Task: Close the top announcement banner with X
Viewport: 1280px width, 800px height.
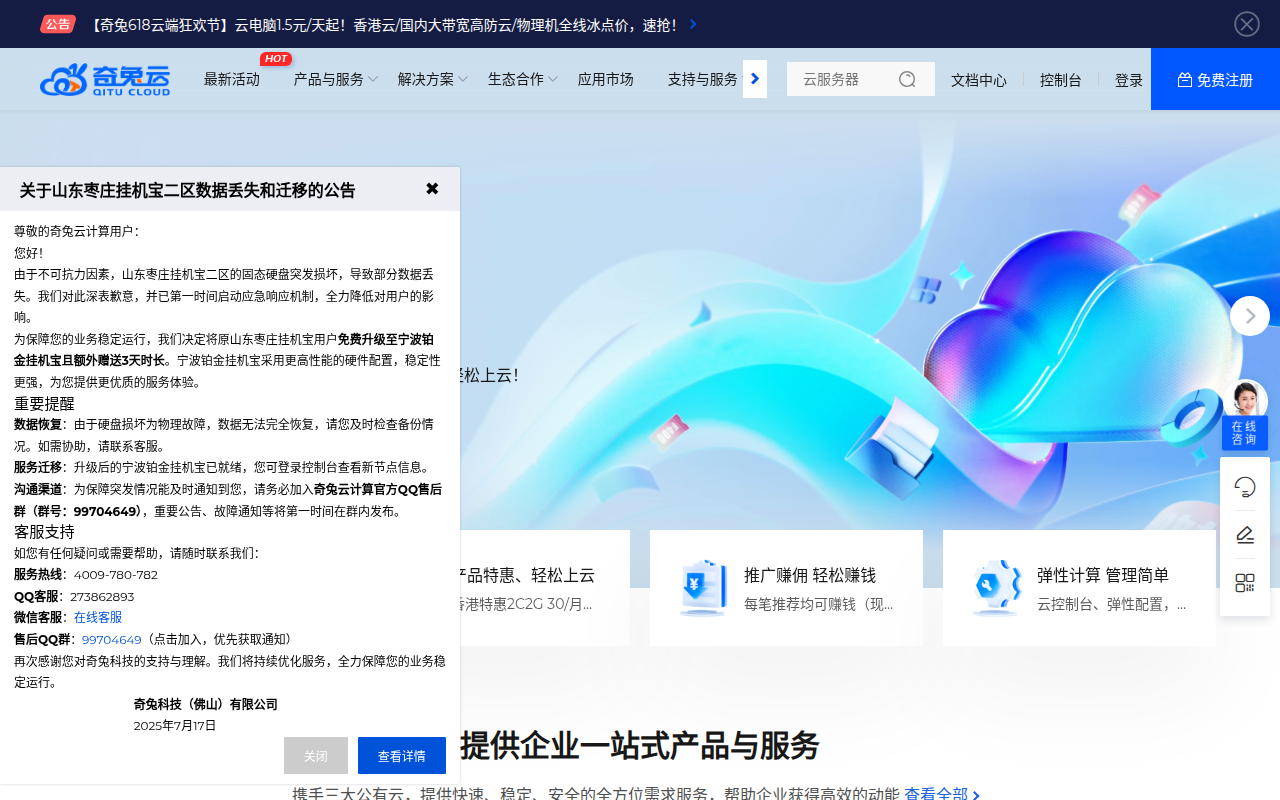Action: (x=1247, y=24)
